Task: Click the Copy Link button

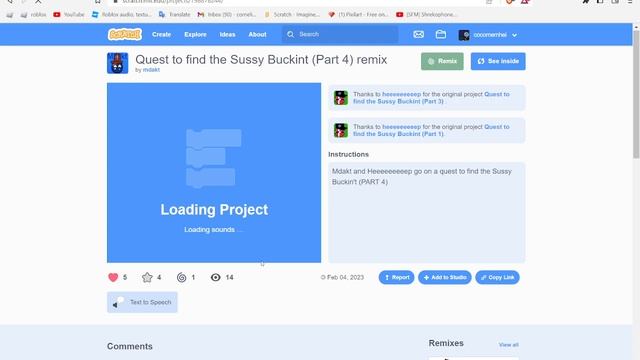Action: pyautogui.click(x=497, y=277)
